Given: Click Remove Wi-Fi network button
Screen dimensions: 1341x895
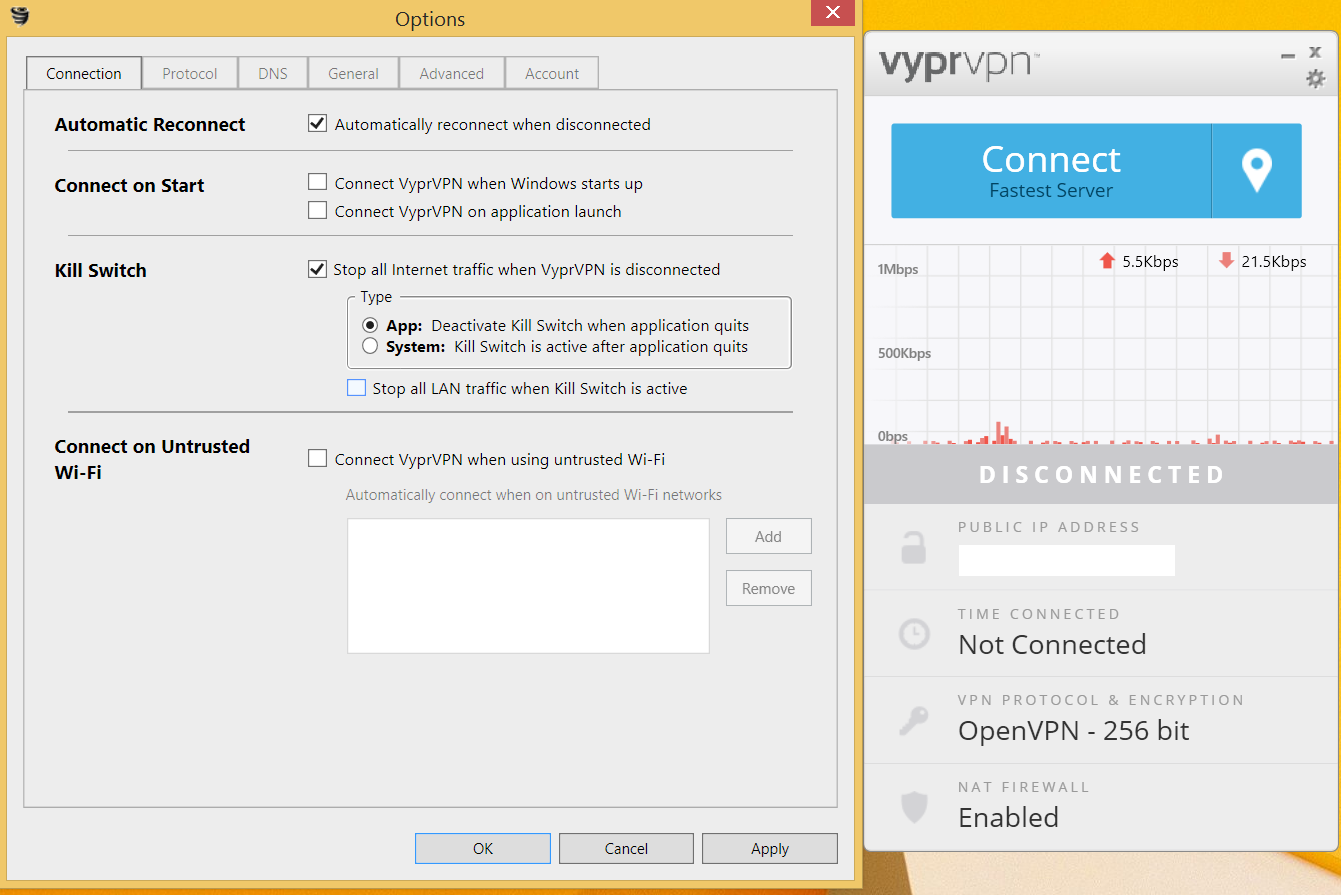Looking at the screenshot, I should tap(768, 588).
